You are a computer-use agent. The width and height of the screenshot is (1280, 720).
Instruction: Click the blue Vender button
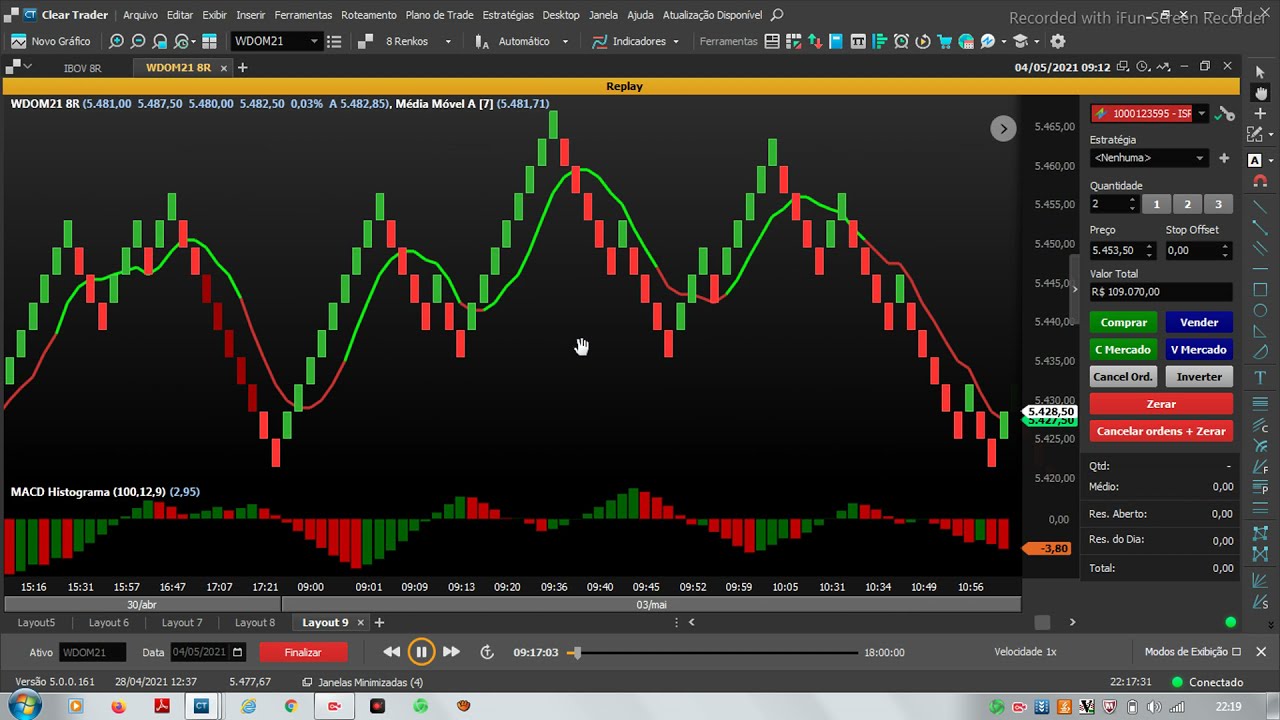pos(1199,322)
